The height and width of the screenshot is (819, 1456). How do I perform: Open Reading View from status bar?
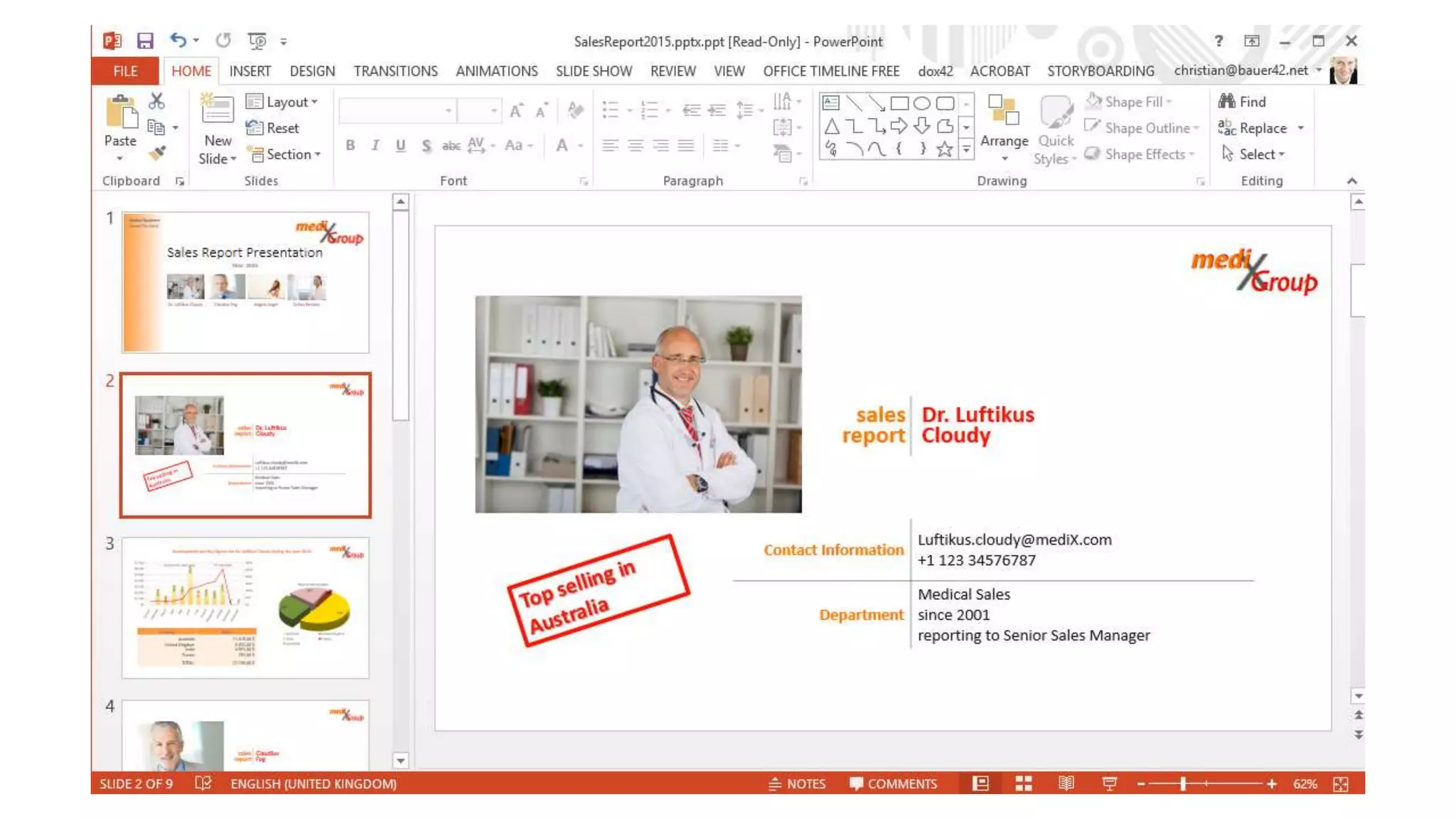pyautogui.click(x=1066, y=783)
